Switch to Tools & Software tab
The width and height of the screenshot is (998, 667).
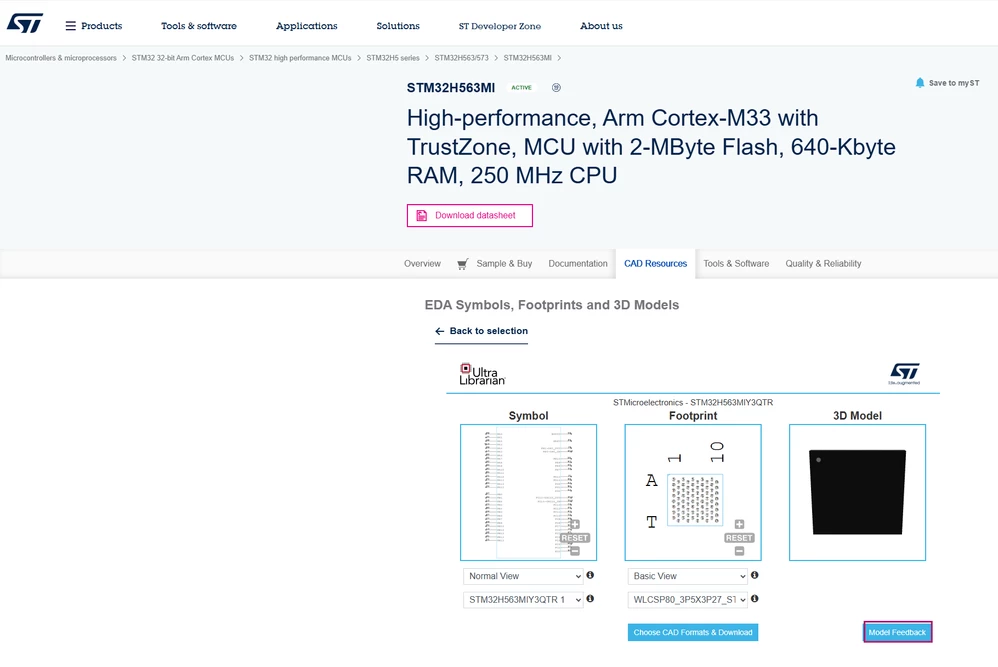[x=736, y=263]
